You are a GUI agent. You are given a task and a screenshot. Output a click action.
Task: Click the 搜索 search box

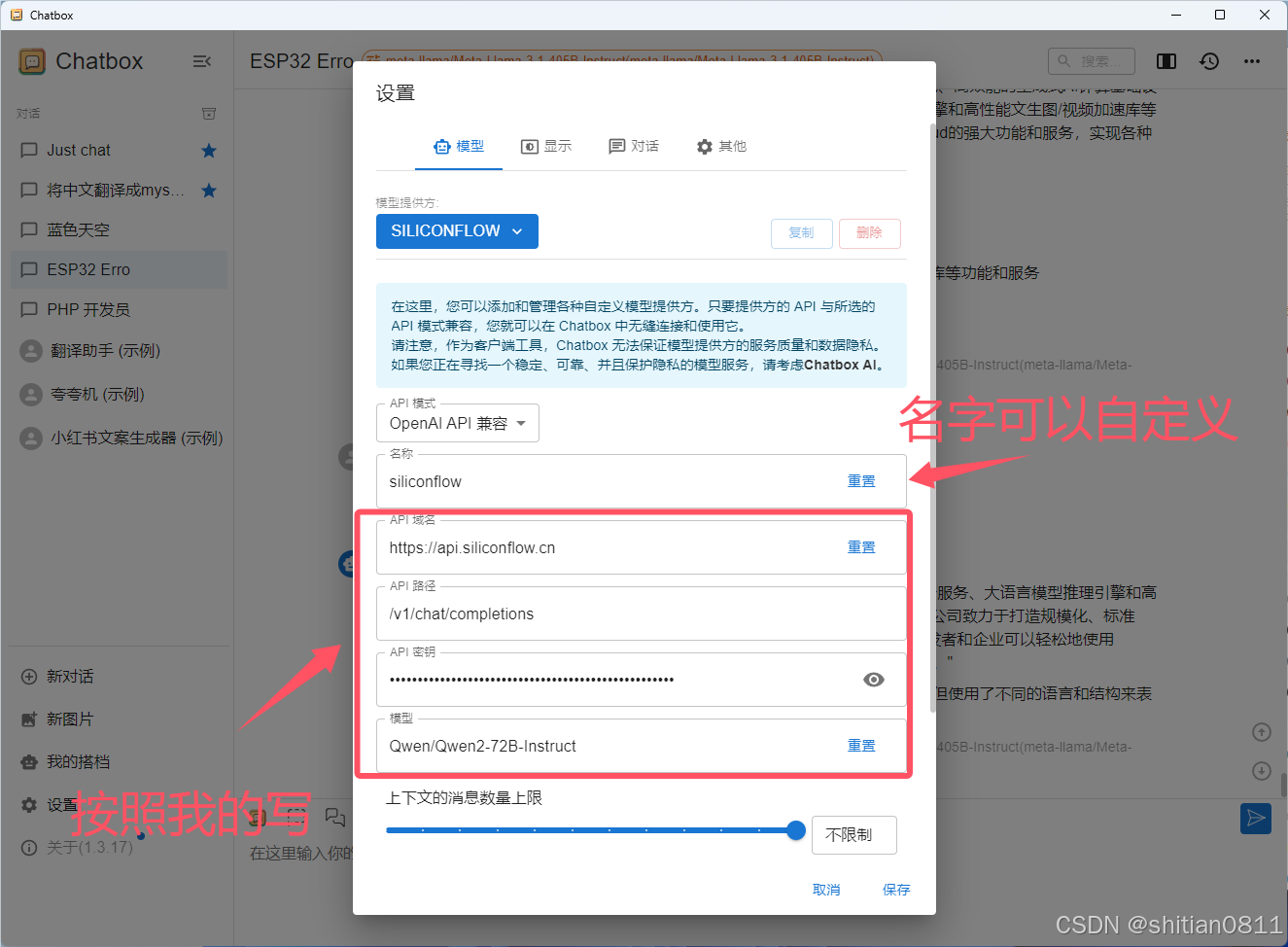point(1092,61)
